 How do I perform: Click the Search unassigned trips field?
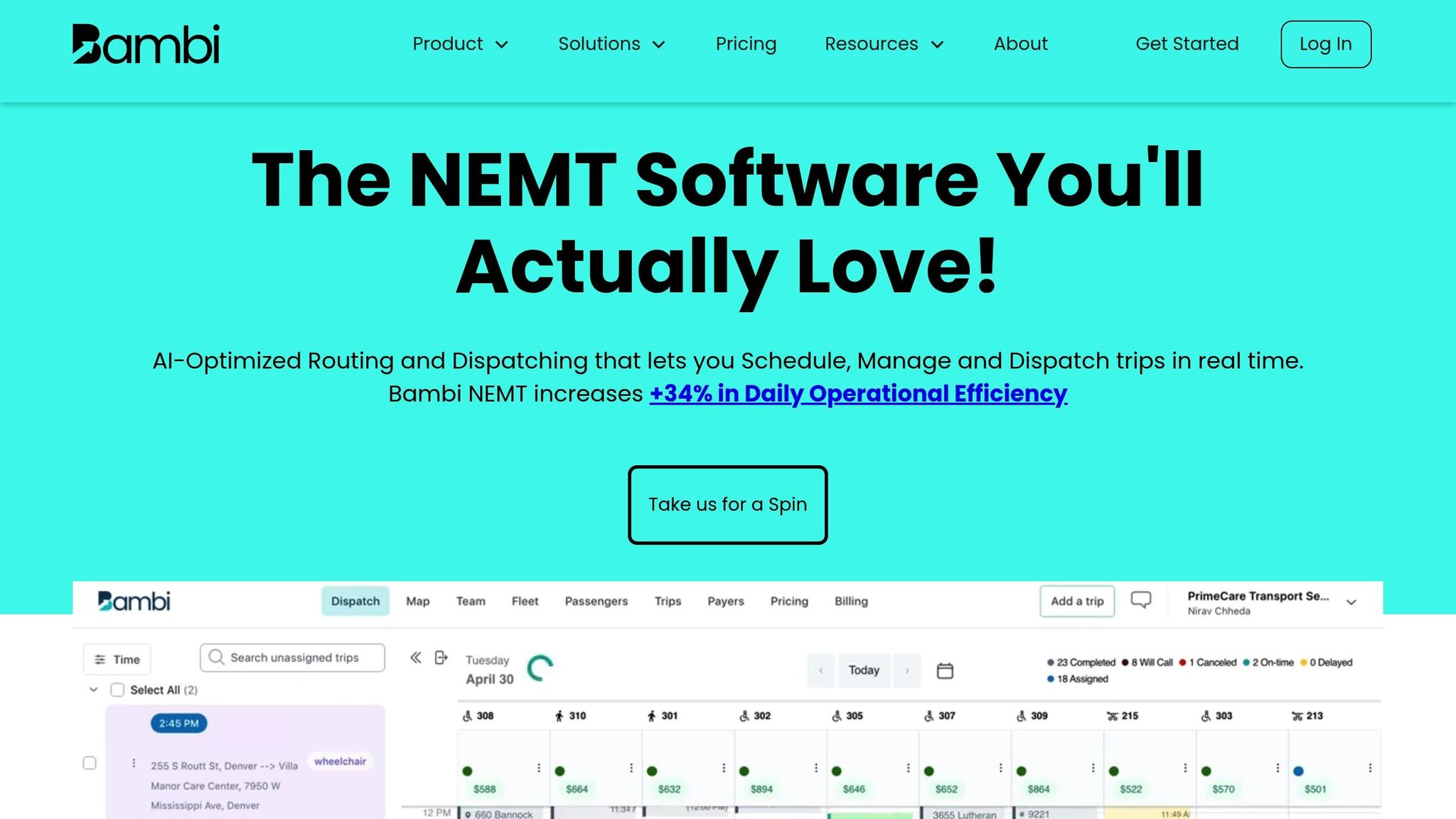(x=292, y=658)
